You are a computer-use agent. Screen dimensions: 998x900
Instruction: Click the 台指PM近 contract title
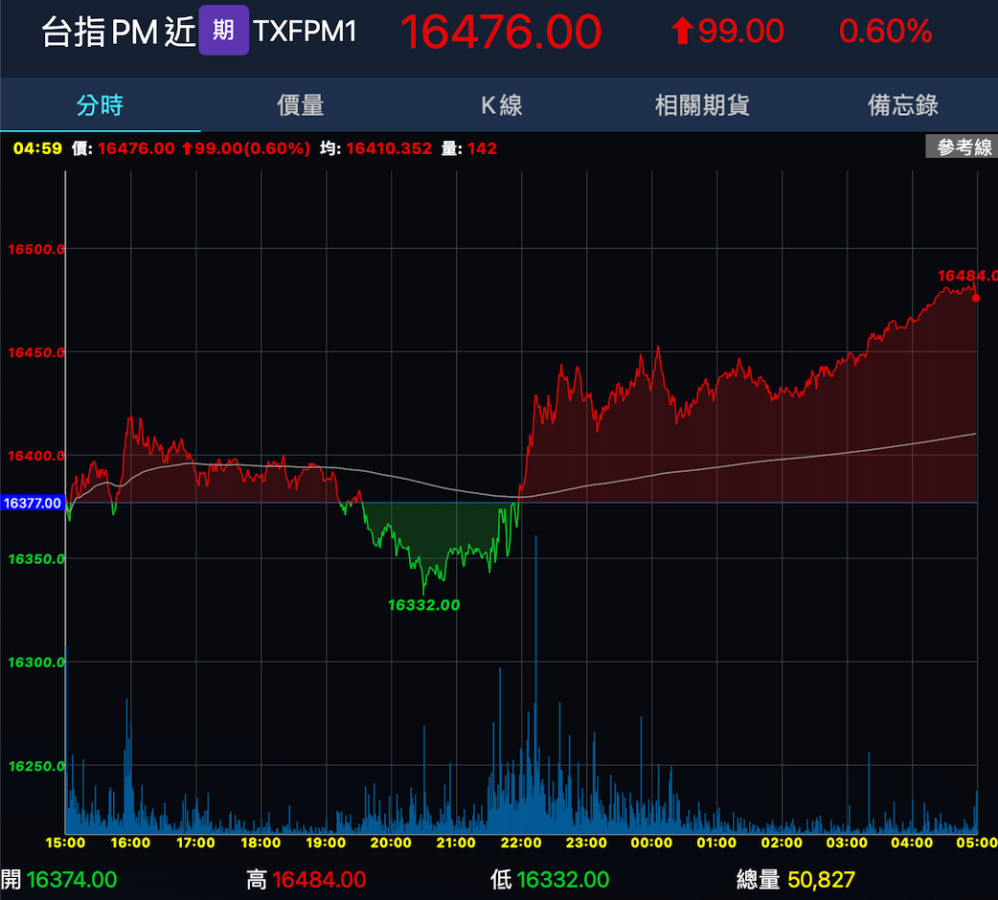tap(118, 32)
